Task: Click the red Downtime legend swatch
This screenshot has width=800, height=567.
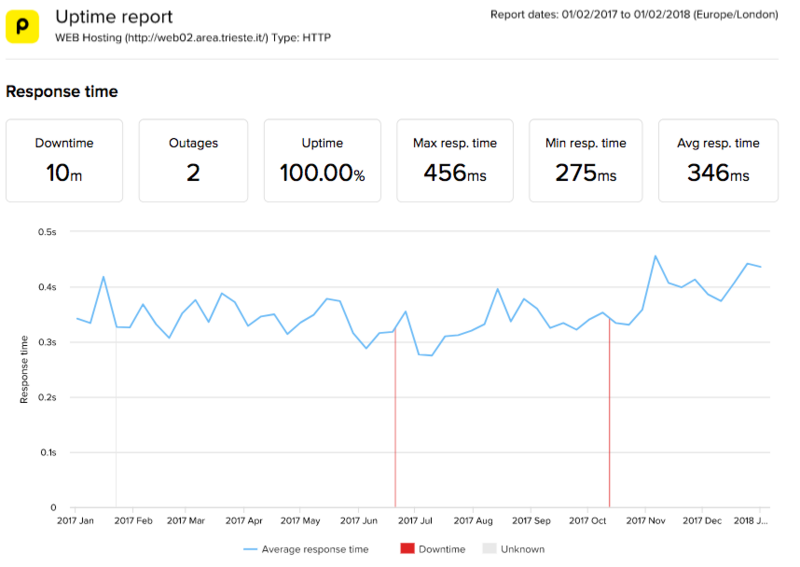Action: click(x=406, y=549)
